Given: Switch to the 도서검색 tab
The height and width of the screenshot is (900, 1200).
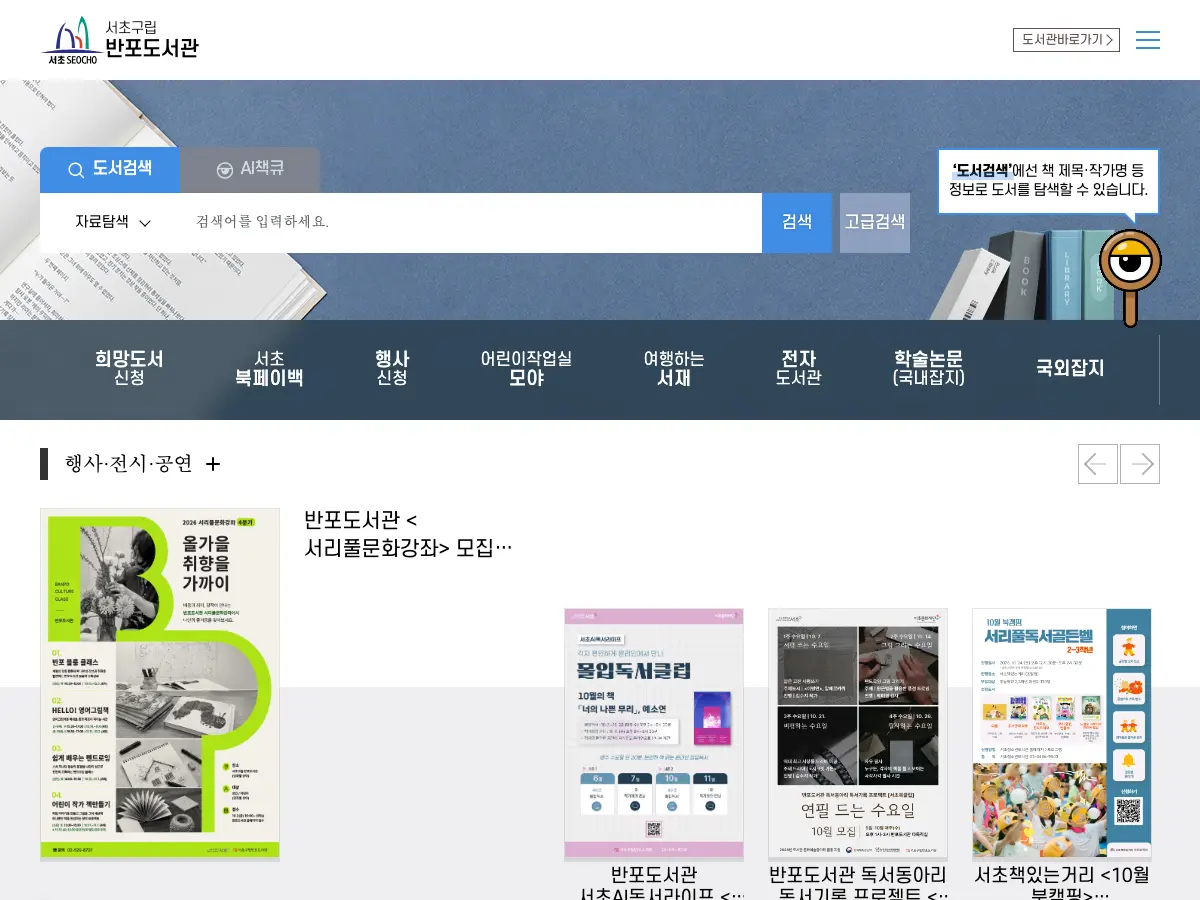Looking at the screenshot, I should [110, 170].
